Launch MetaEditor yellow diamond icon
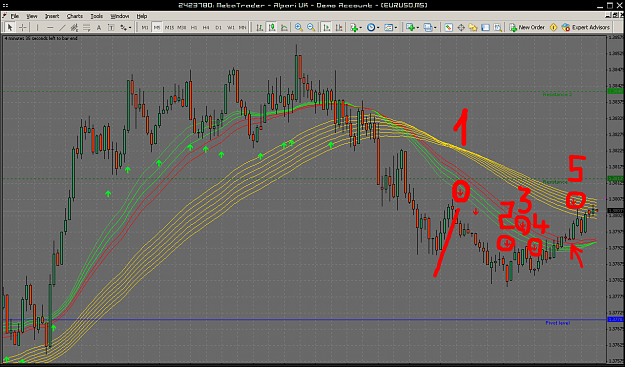Screen dimensions: 625x367 [553, 27]
